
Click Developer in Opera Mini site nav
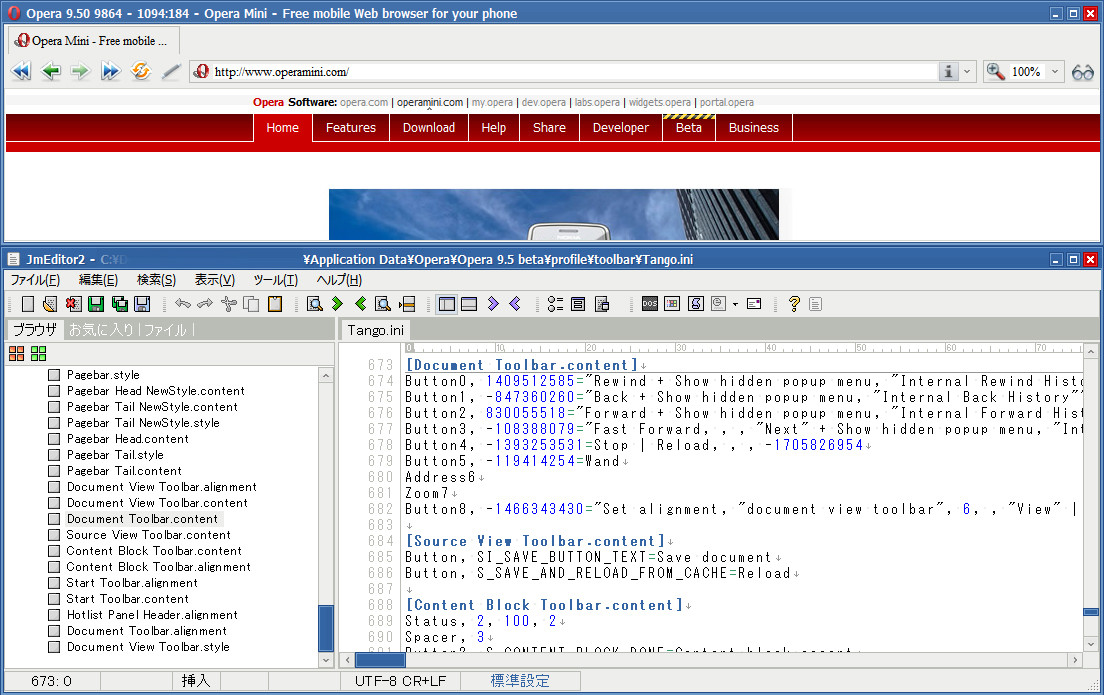point(620,127)
